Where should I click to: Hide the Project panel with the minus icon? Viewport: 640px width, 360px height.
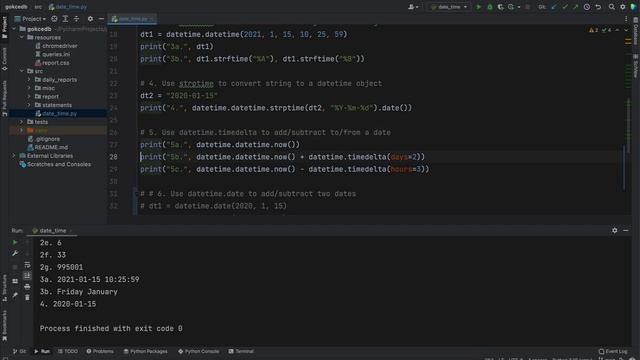[x=101, y=19]
